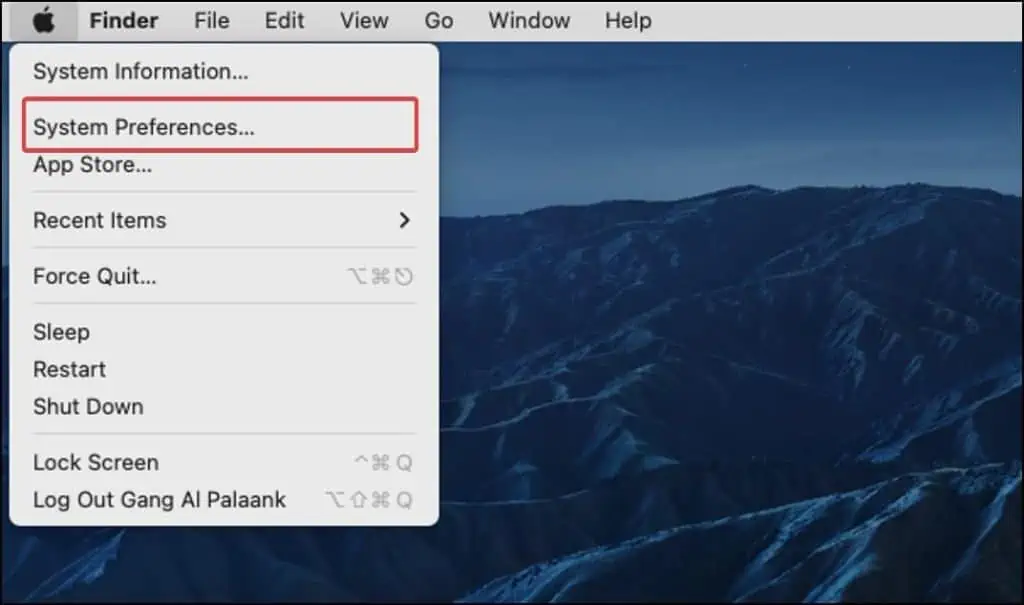Choose System Preferences… menu entry
The height and width of the screenshot is (605, 1024).
click(x=144, y=128)
